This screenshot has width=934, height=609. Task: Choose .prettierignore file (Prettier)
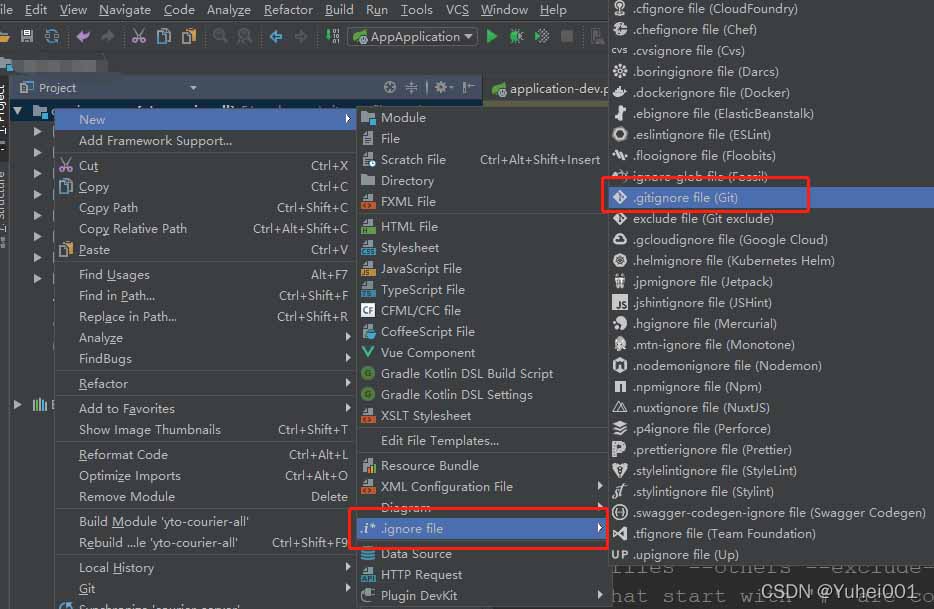coord(771,450)
